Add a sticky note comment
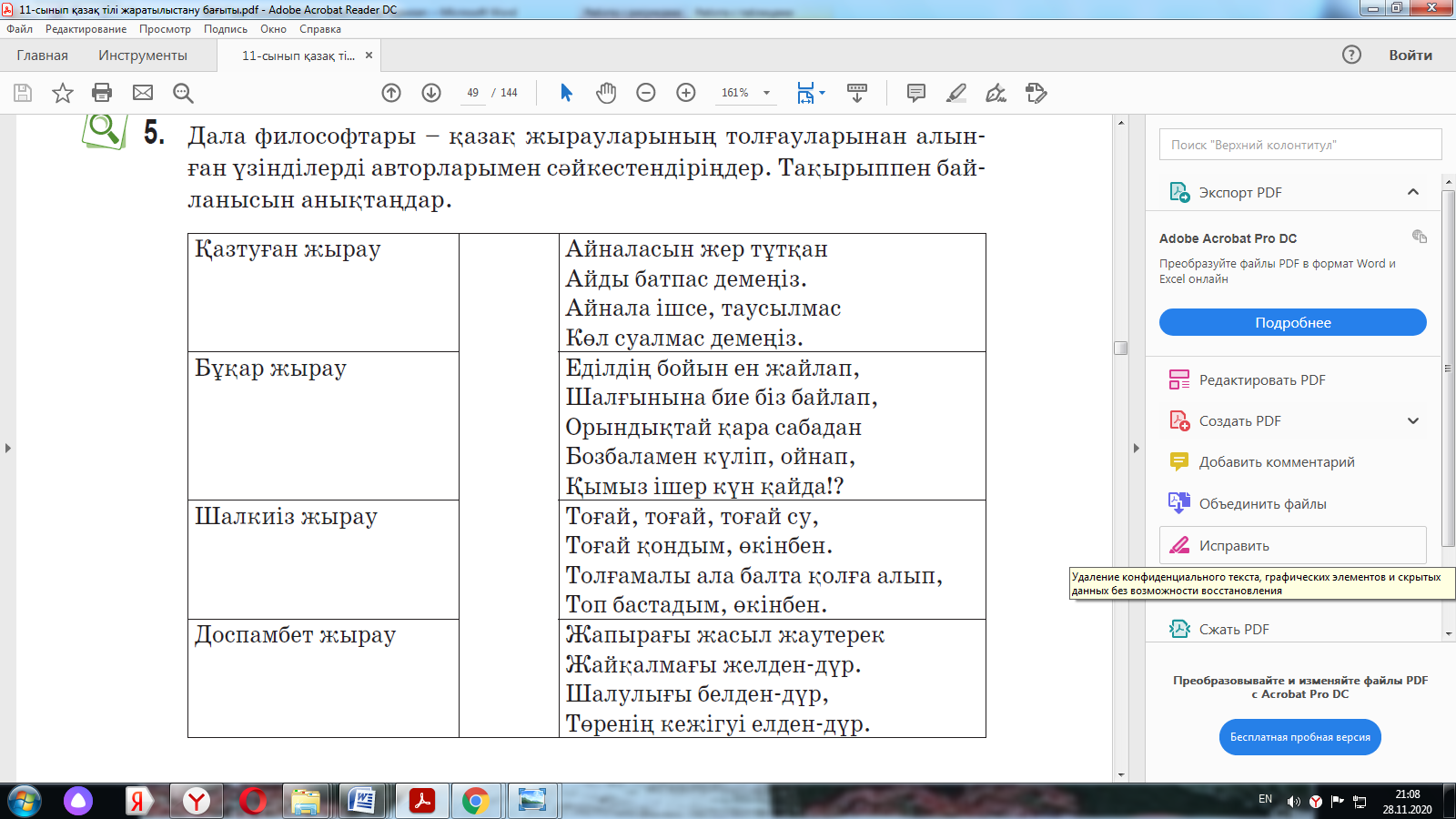This screenshot has width=1456, height=819. (x=916, y=93)
